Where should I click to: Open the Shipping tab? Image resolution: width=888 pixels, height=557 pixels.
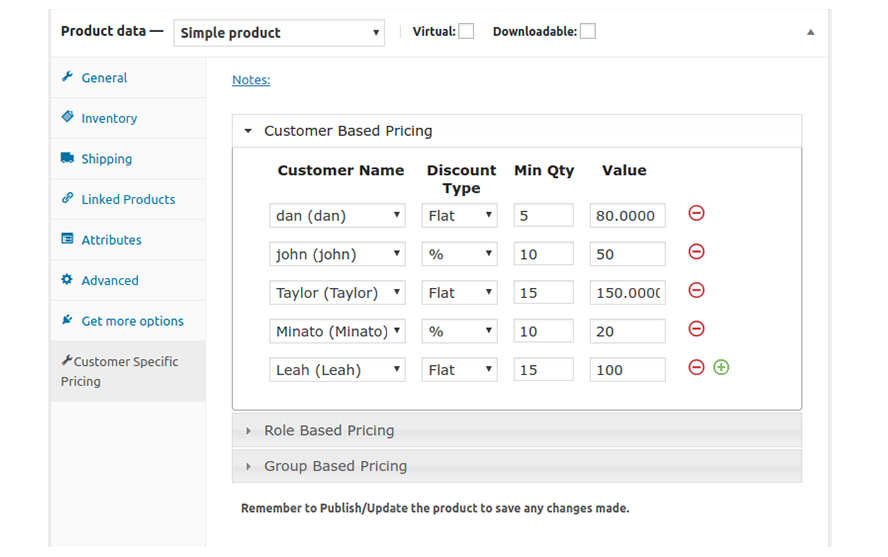tap(106, 159)
